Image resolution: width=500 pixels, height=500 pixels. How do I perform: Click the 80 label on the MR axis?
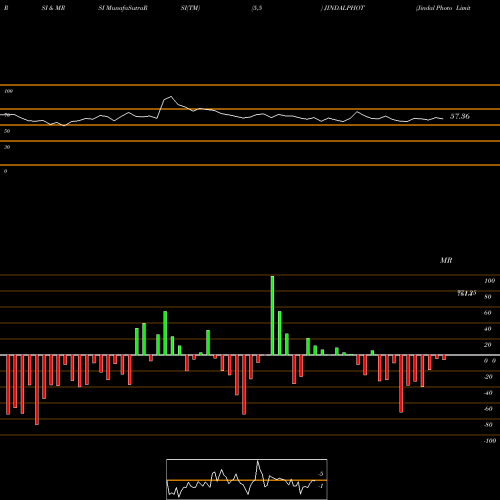point(488,297)
